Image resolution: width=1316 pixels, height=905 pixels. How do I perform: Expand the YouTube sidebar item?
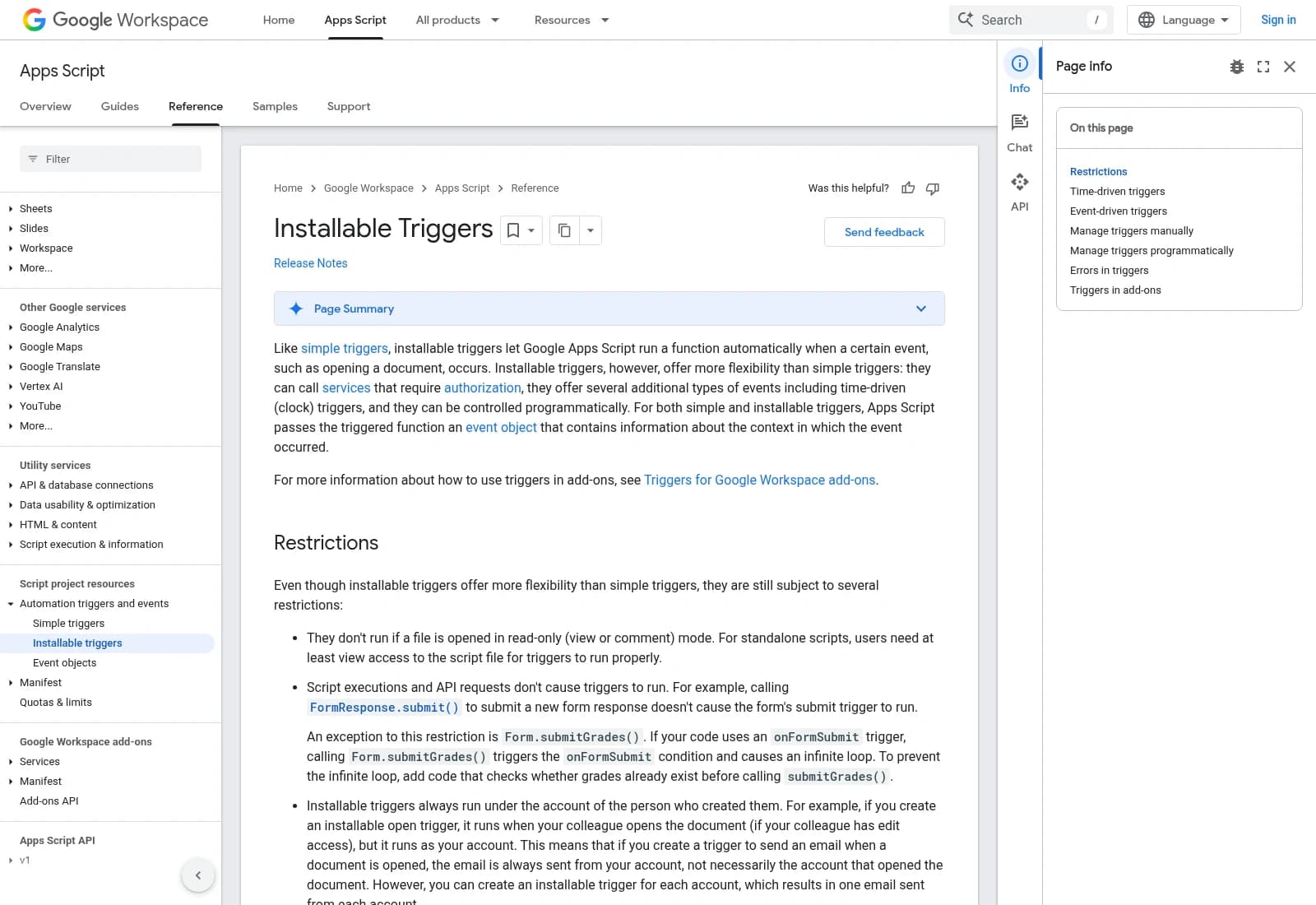[11, 406]
